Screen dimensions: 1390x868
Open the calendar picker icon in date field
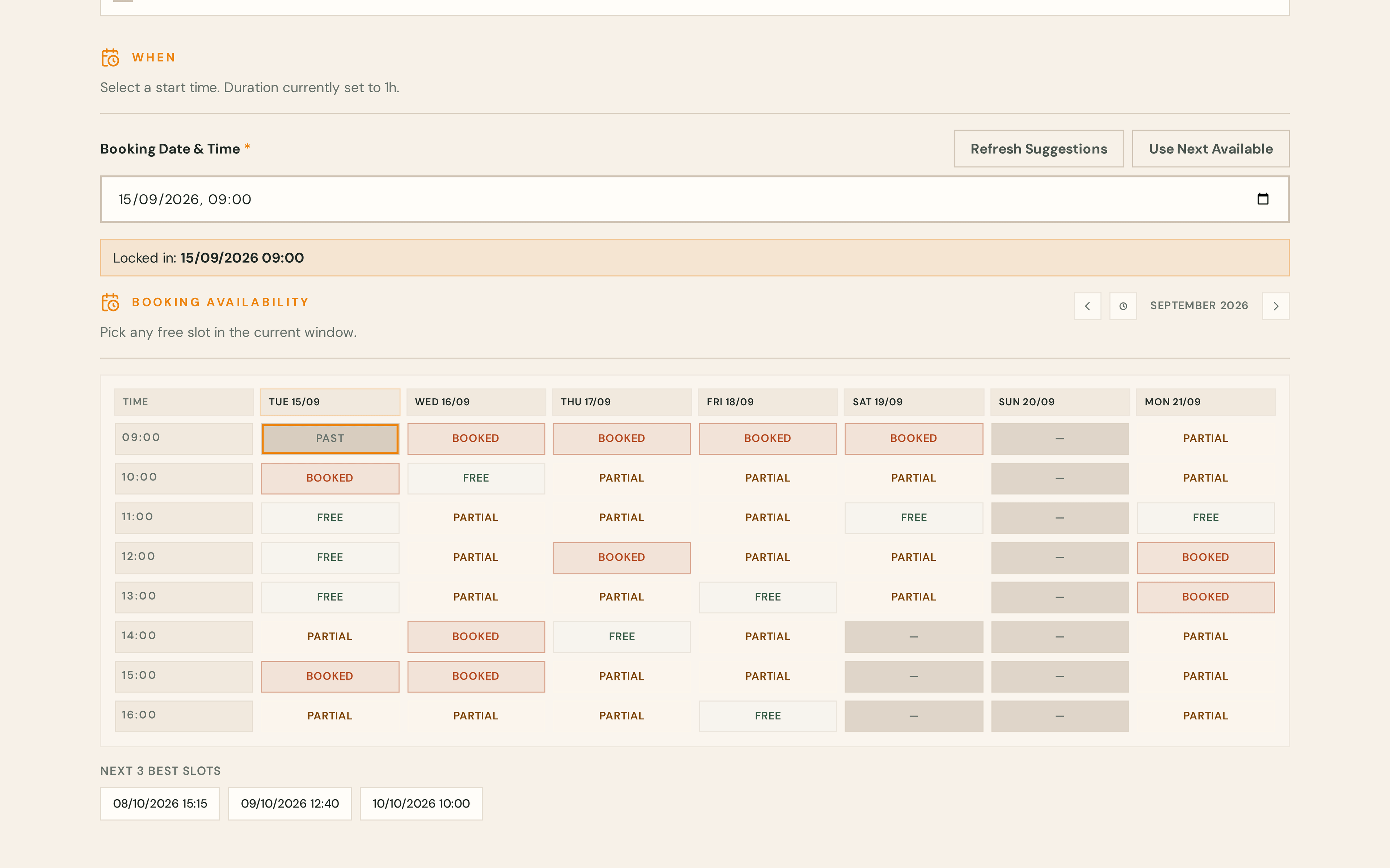[1263, 199]
